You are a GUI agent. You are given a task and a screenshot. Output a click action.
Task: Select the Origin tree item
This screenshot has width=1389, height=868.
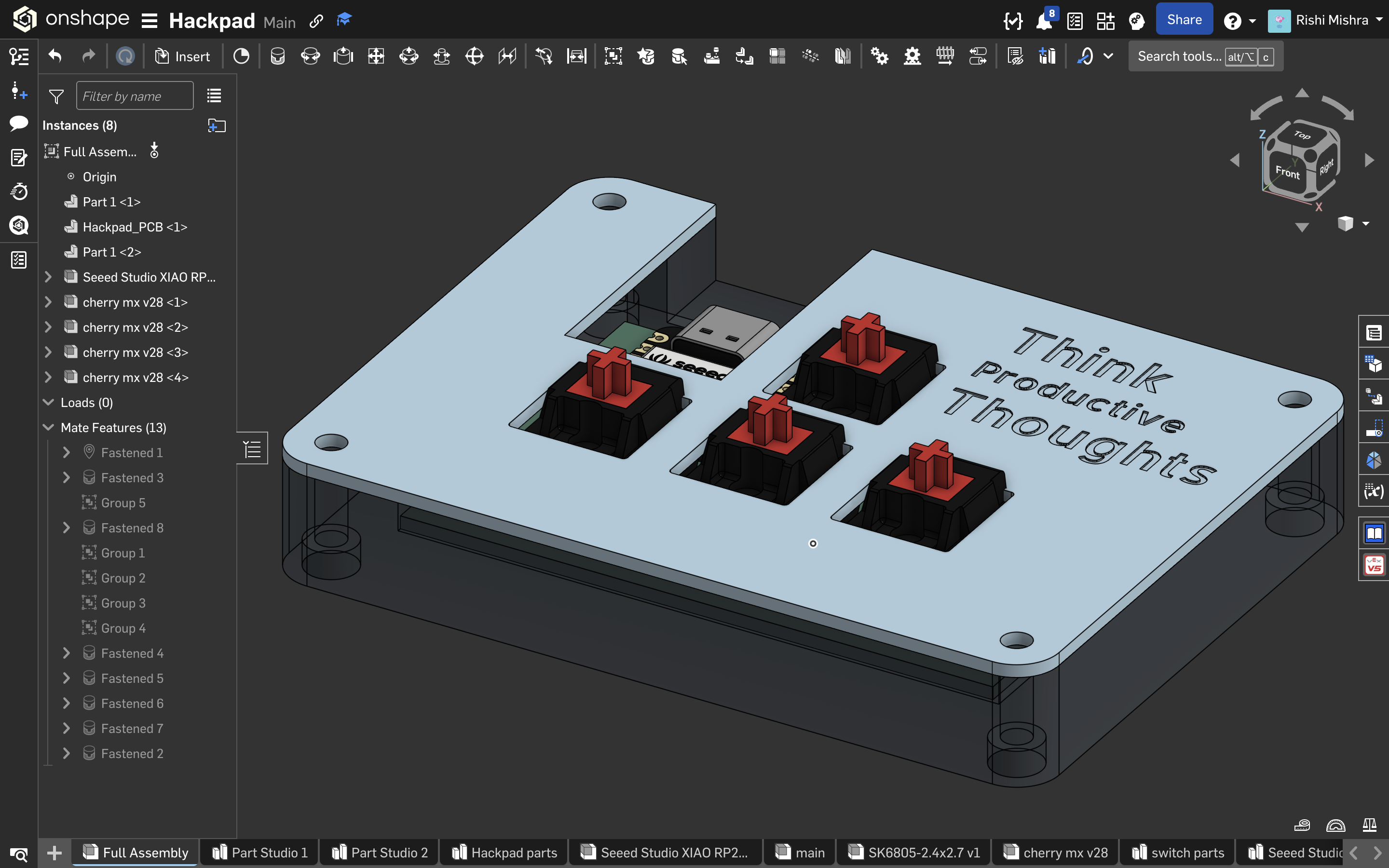99,177
